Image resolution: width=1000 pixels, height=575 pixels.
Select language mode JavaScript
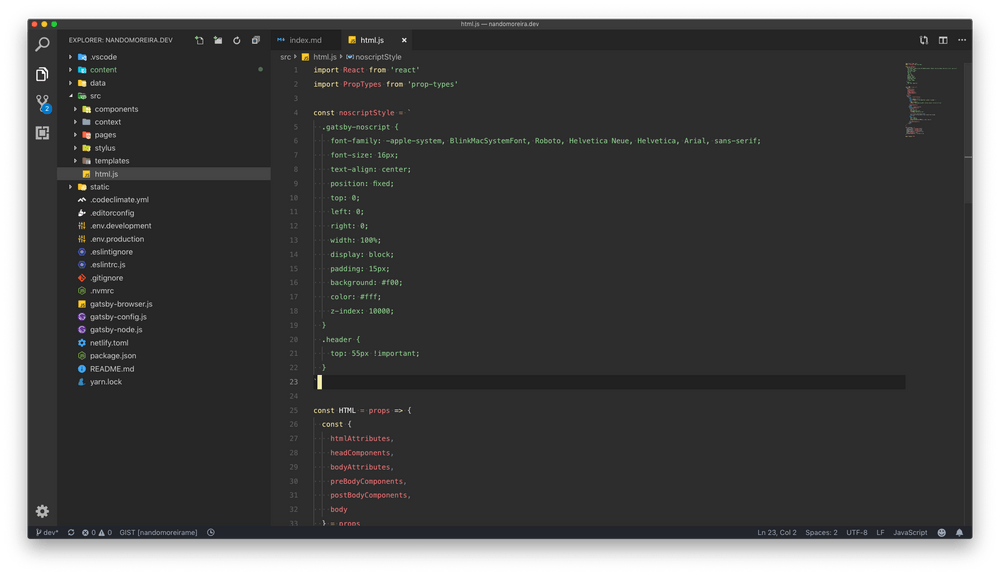tap(910, 532)
